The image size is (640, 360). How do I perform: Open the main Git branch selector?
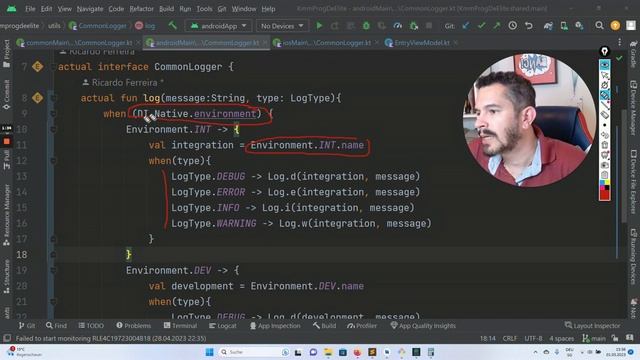[594, 338]
